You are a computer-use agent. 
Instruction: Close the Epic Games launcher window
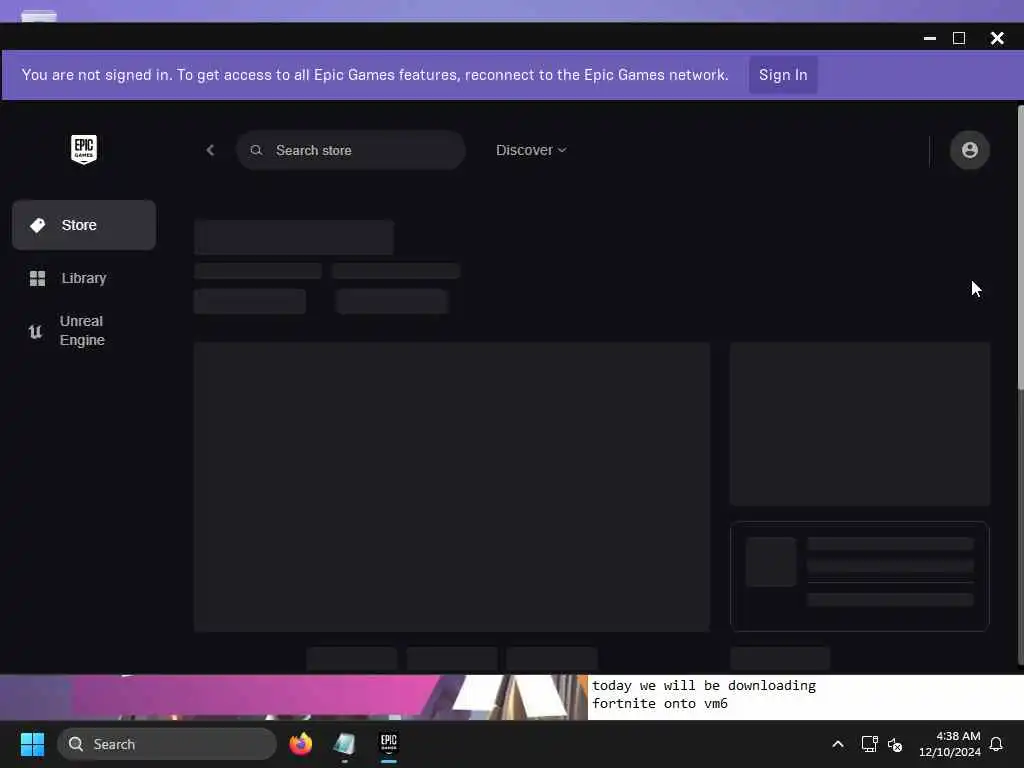tap(997, 39)
